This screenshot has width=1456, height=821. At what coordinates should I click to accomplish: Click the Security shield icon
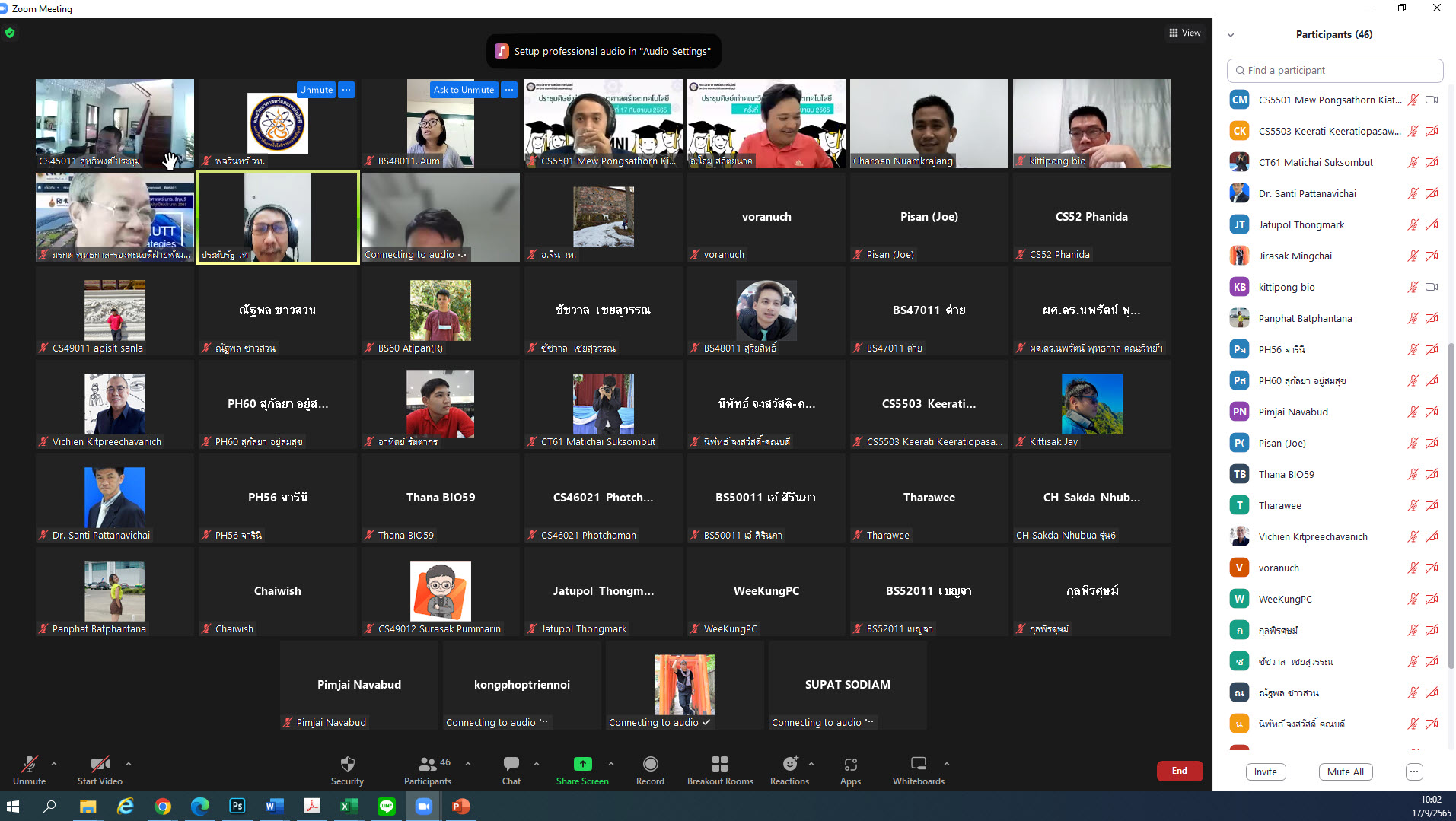pyautogui.click(x=347, y=763)
